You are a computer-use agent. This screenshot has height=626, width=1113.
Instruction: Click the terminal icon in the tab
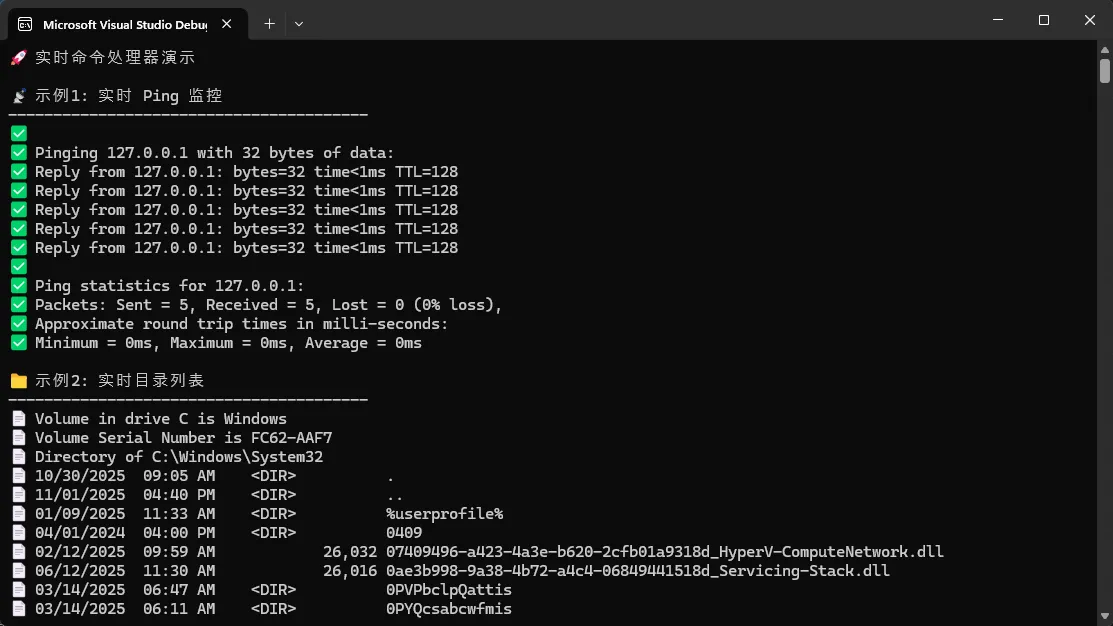[24, 23]
